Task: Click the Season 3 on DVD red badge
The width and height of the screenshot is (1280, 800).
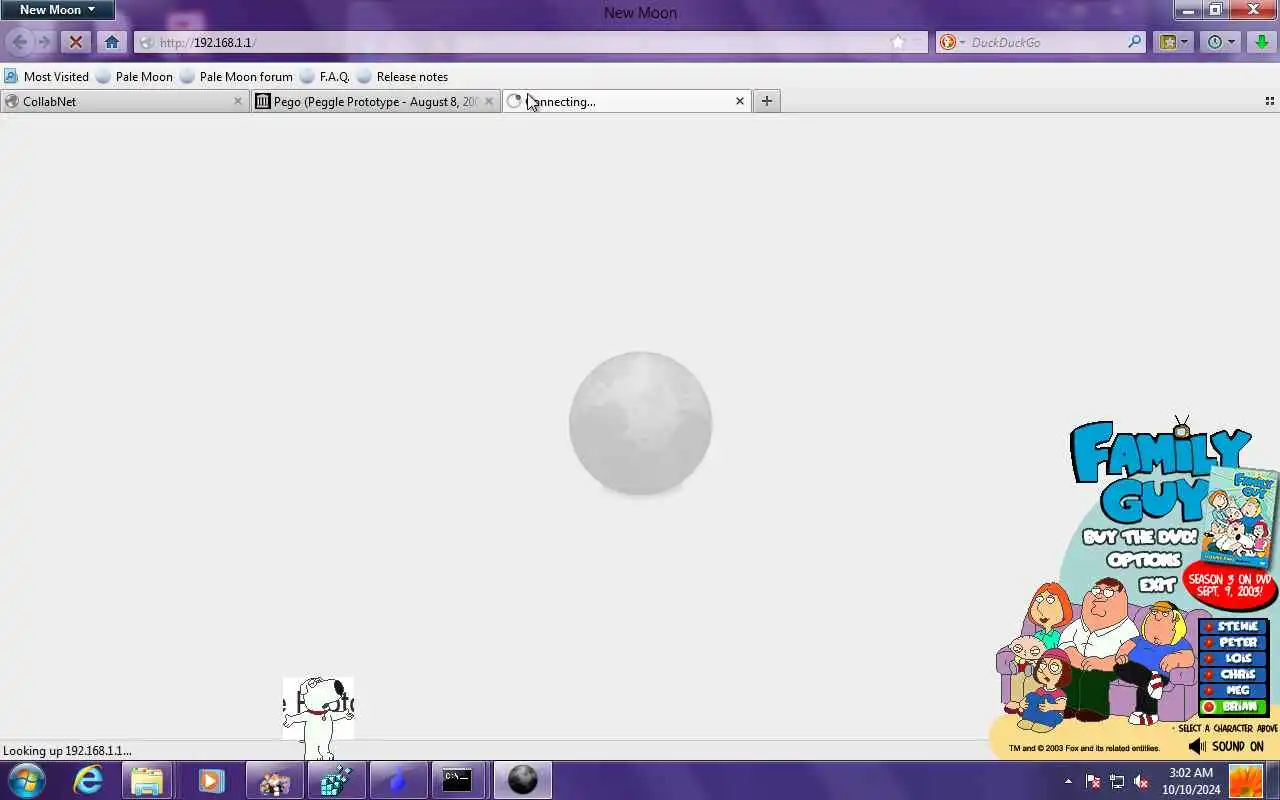Action: [x=1229, y=586]
